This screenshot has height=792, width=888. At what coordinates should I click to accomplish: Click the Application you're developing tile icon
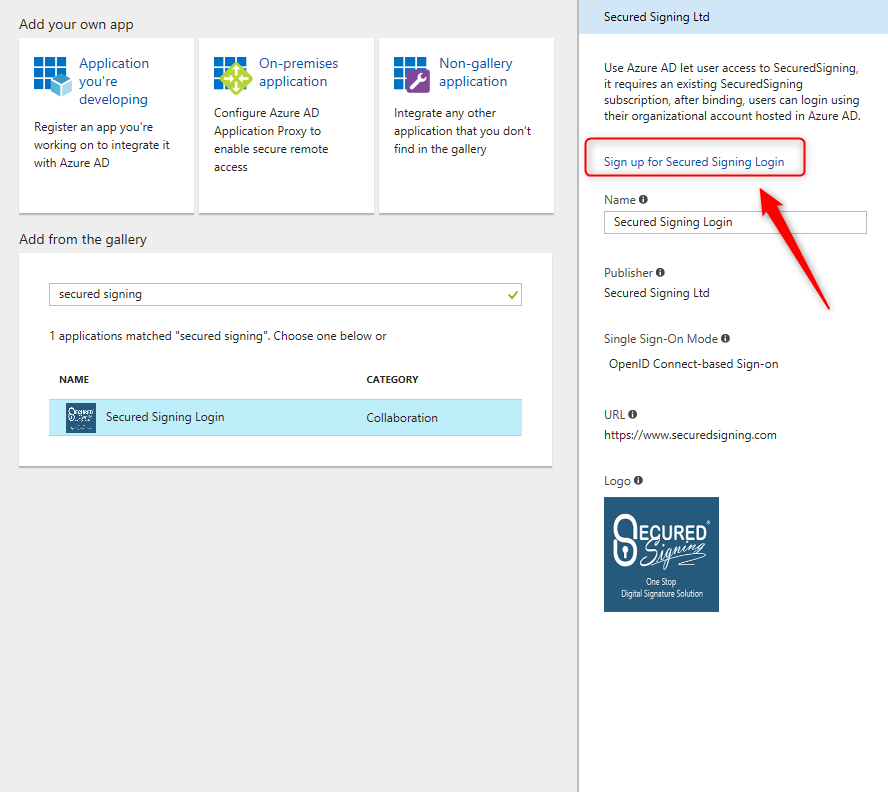(x=53, y=76)
